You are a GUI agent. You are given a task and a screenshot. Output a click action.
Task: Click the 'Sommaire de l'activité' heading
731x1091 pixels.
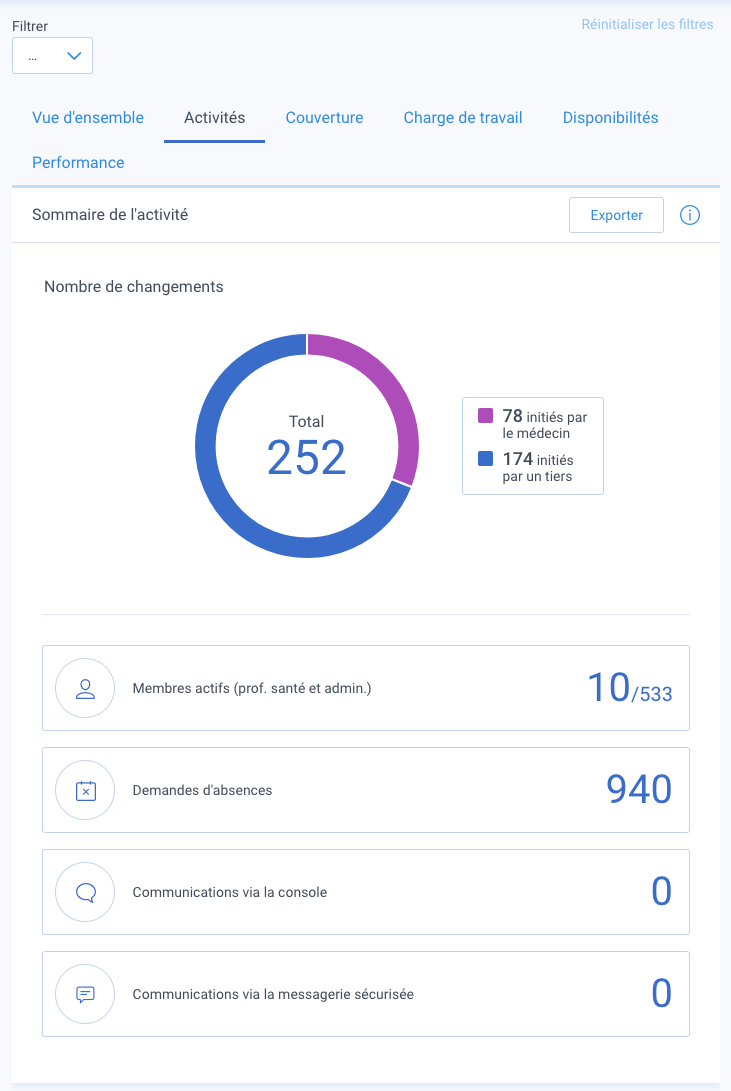[110, 214]
